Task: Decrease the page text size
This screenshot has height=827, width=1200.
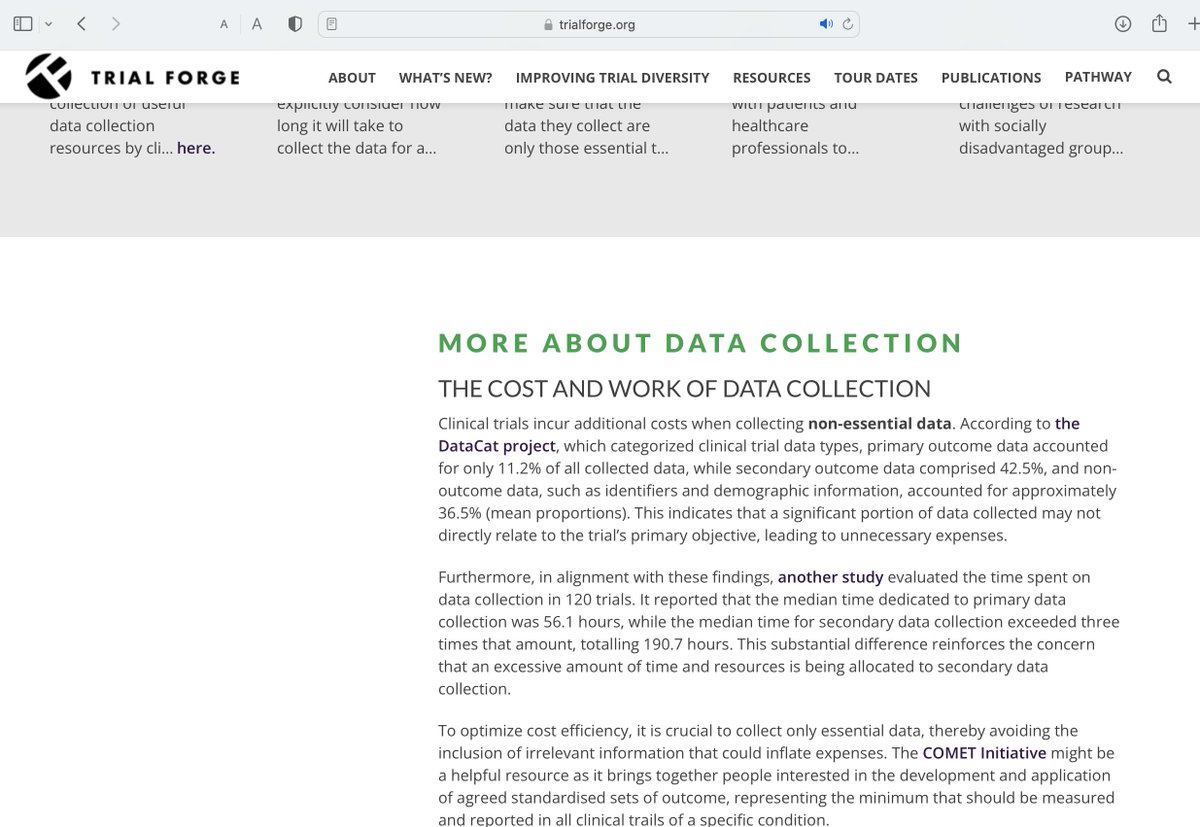Action: coord(223,23)
